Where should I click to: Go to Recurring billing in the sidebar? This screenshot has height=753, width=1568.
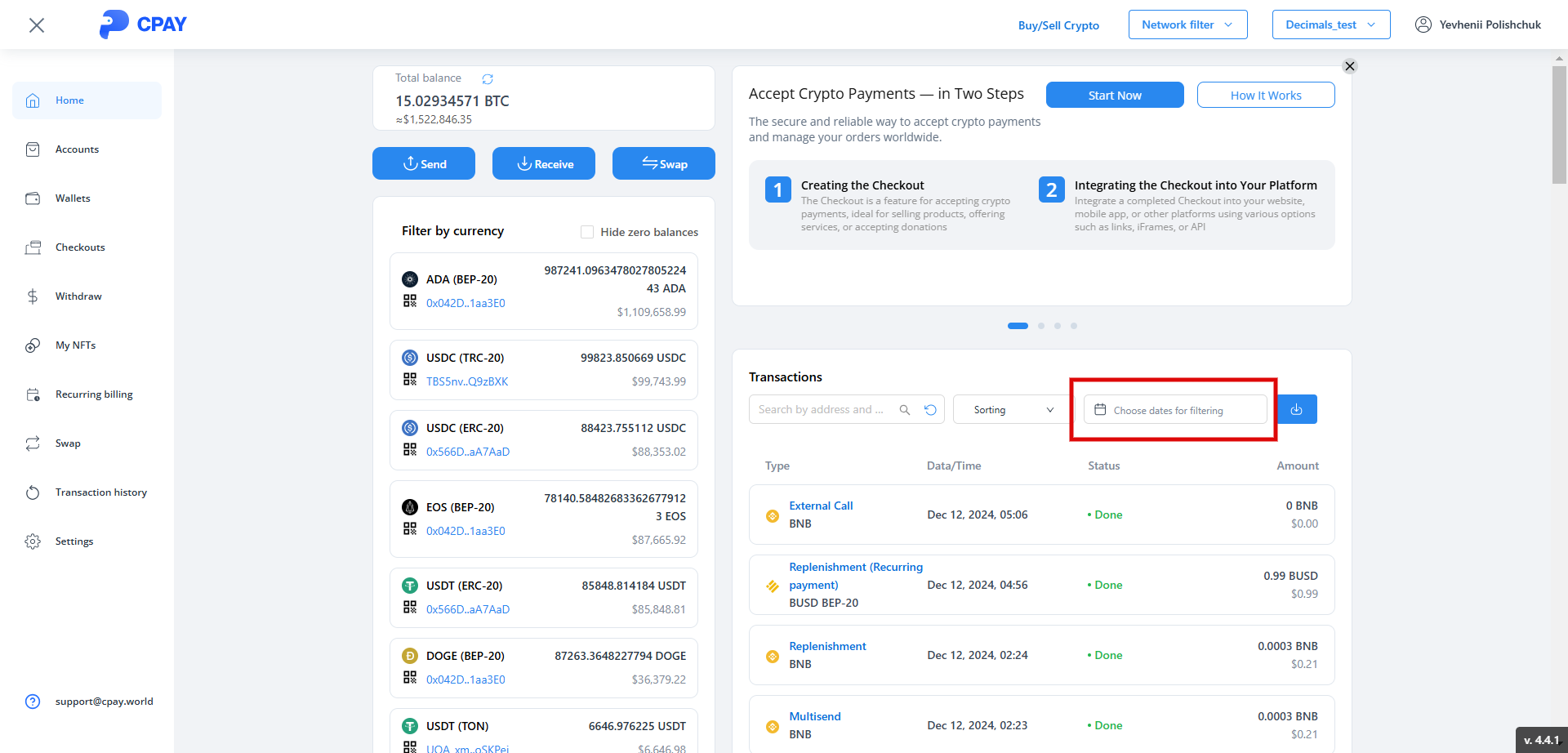pyautogui.click(x=94, y=394)
